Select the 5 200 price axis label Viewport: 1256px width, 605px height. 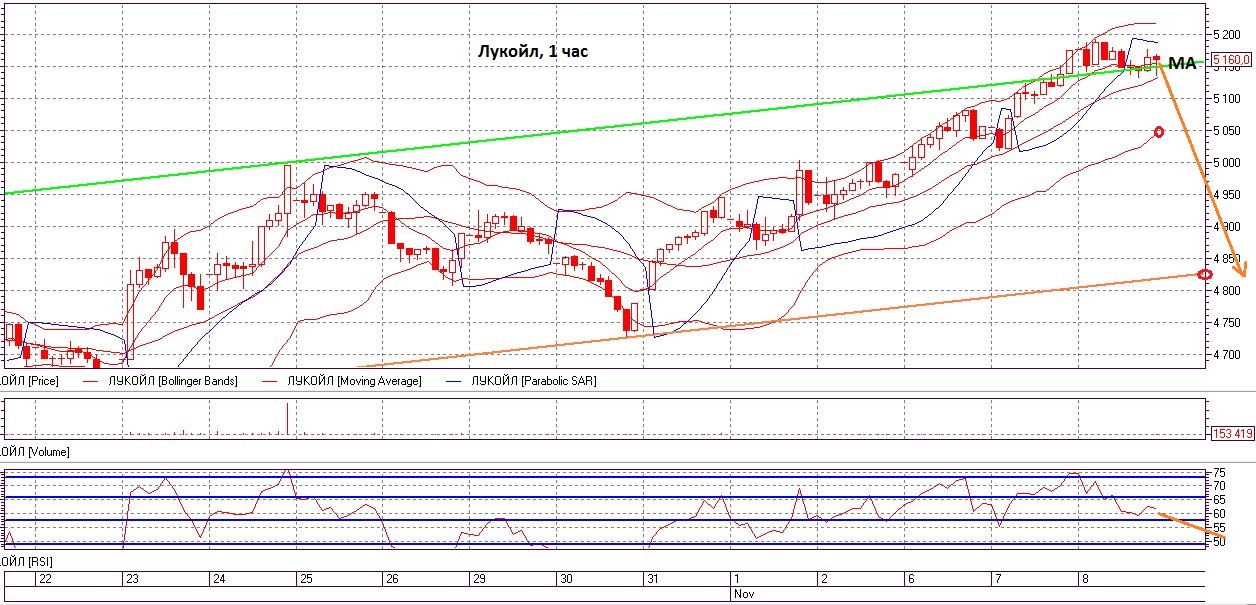point(1228,34)
